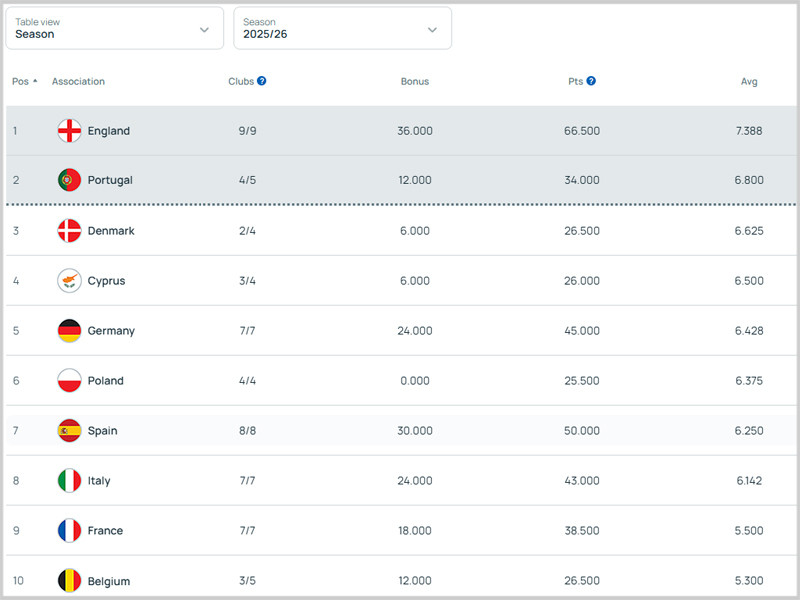
Task: Click the Cyprus flag icon
Action: [69, 281]
